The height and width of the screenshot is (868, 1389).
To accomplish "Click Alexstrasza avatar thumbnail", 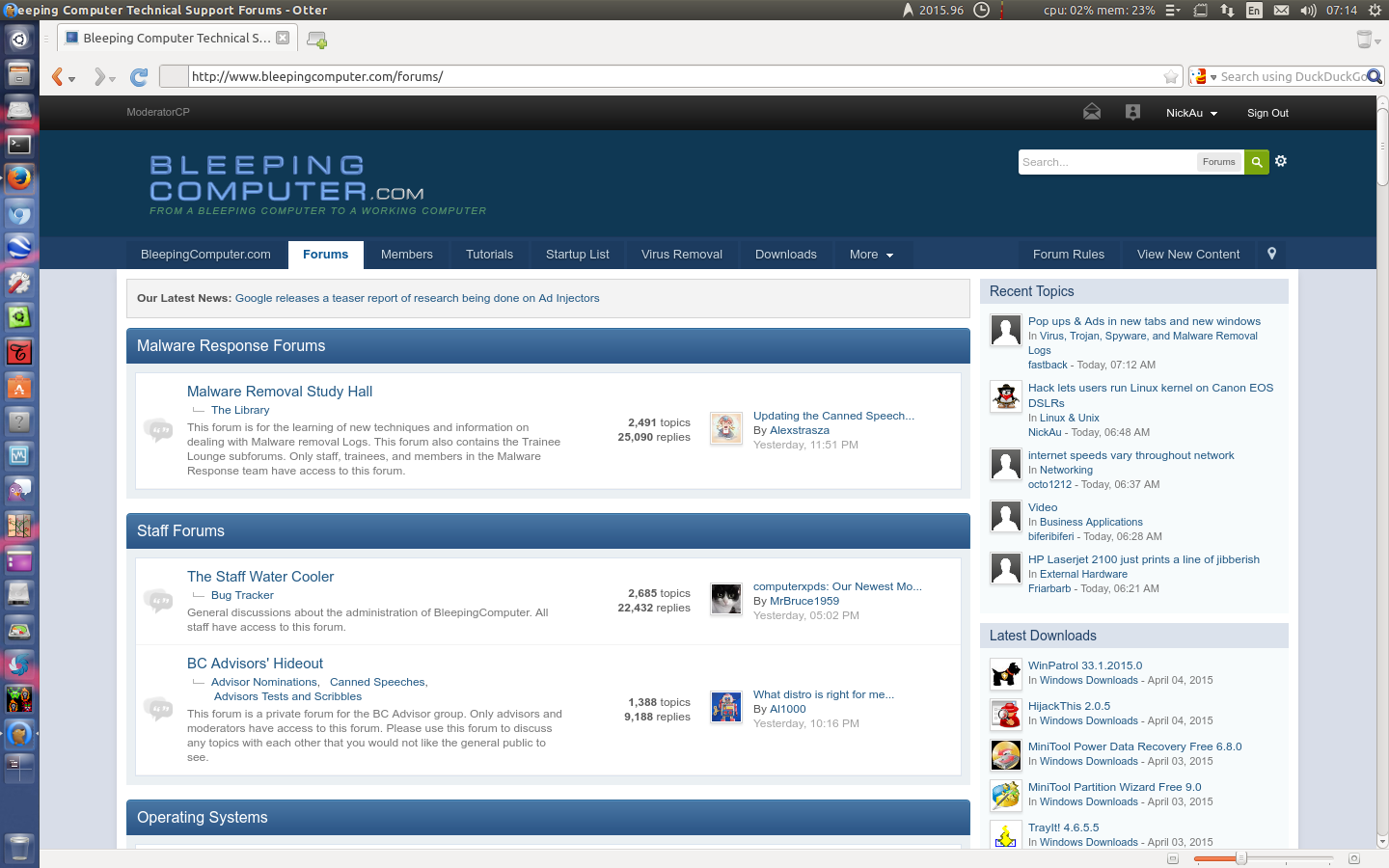I will 726,428.
